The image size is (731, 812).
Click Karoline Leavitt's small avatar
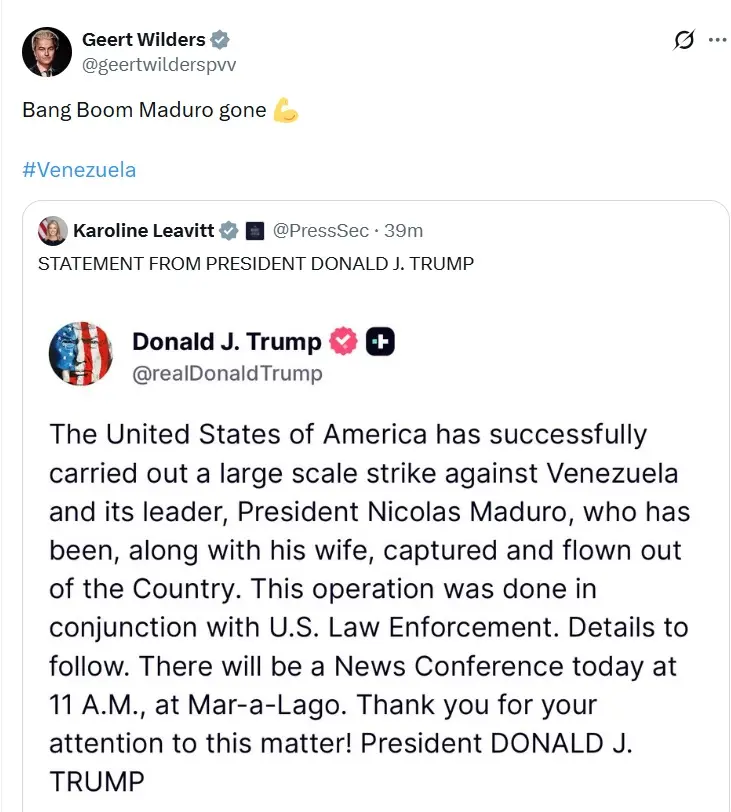(53, 231)
